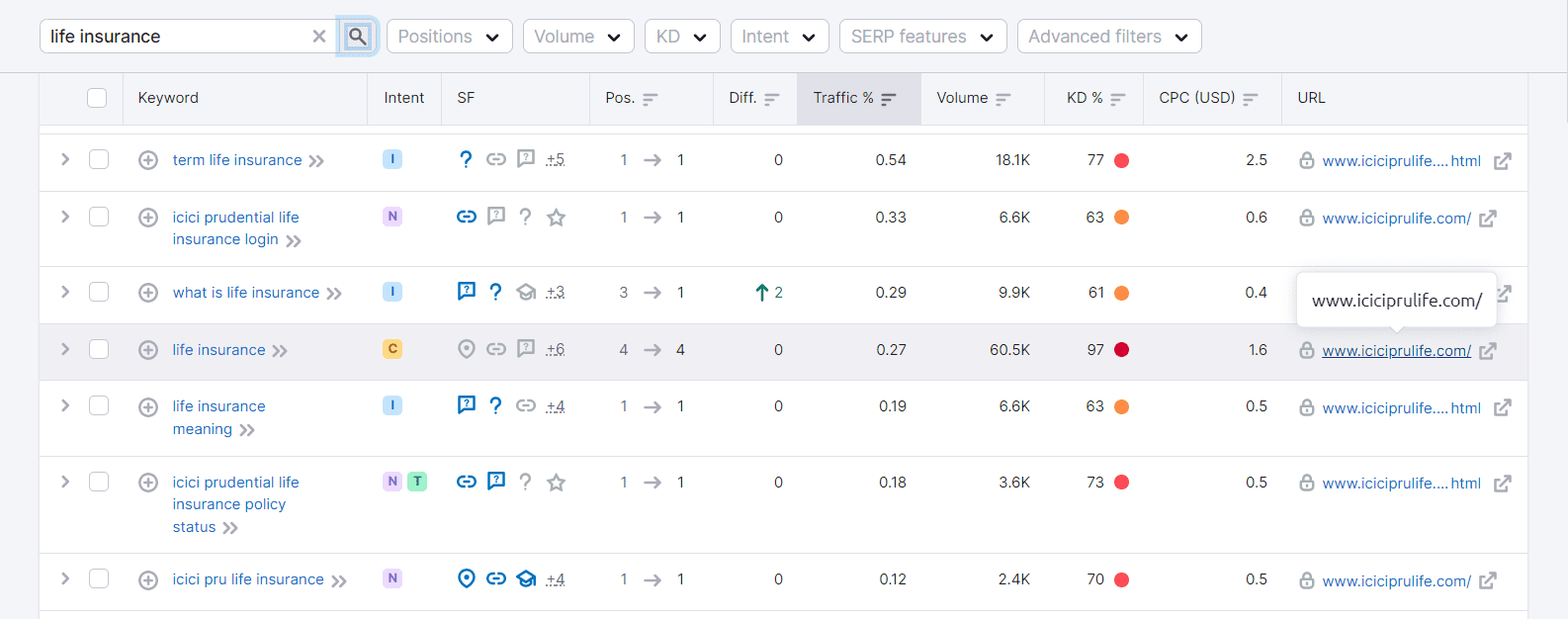Image resolution: width=1568 pixels, height=619 pixels.
Task: Click the local pack pin icon for 'icici pru life insurance'
Action: pyautogui.click(x=467, y=578)
